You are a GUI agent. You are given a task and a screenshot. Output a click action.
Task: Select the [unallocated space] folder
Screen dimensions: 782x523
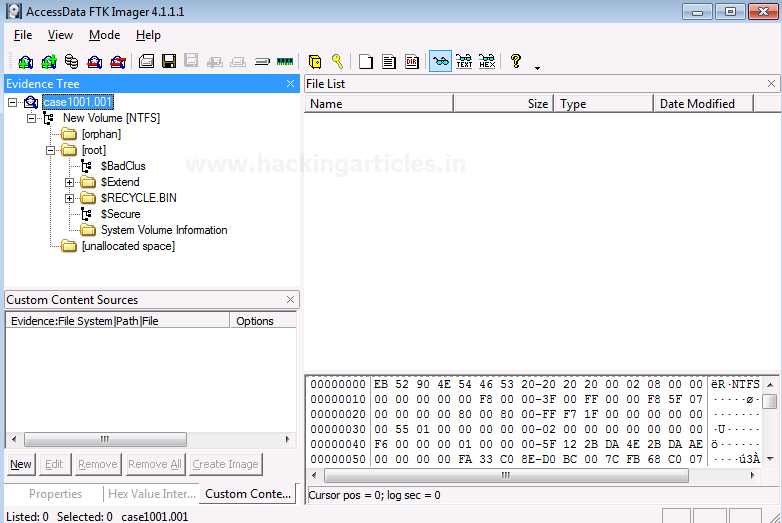tap(128, 246)
